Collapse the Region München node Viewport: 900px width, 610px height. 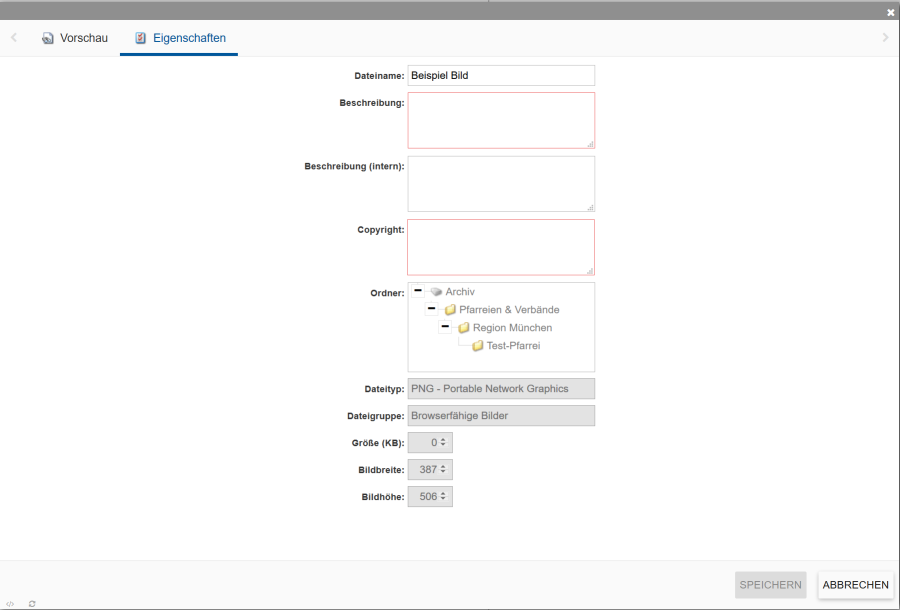(x=445, y=327)
